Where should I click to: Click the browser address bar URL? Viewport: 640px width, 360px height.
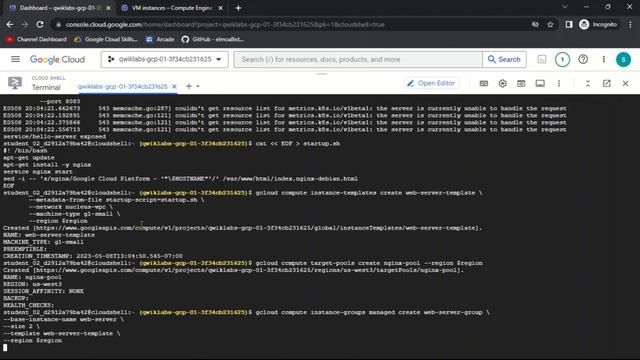(x=225, y=24)
